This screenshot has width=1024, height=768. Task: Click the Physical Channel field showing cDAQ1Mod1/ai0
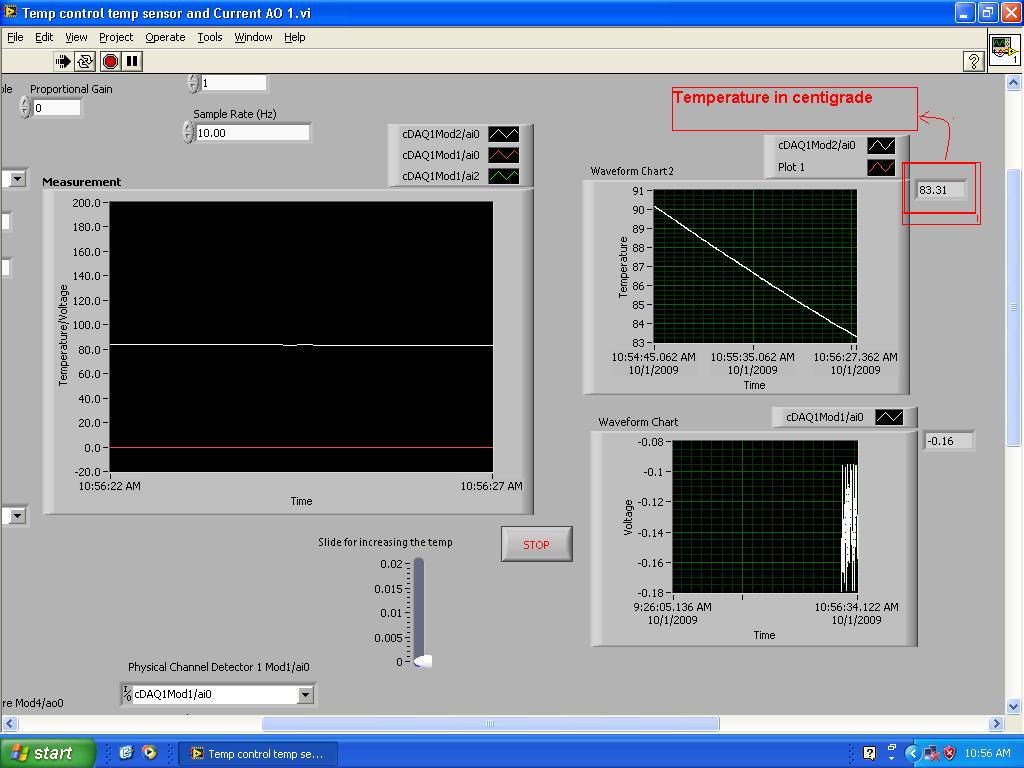pos(216,694)
